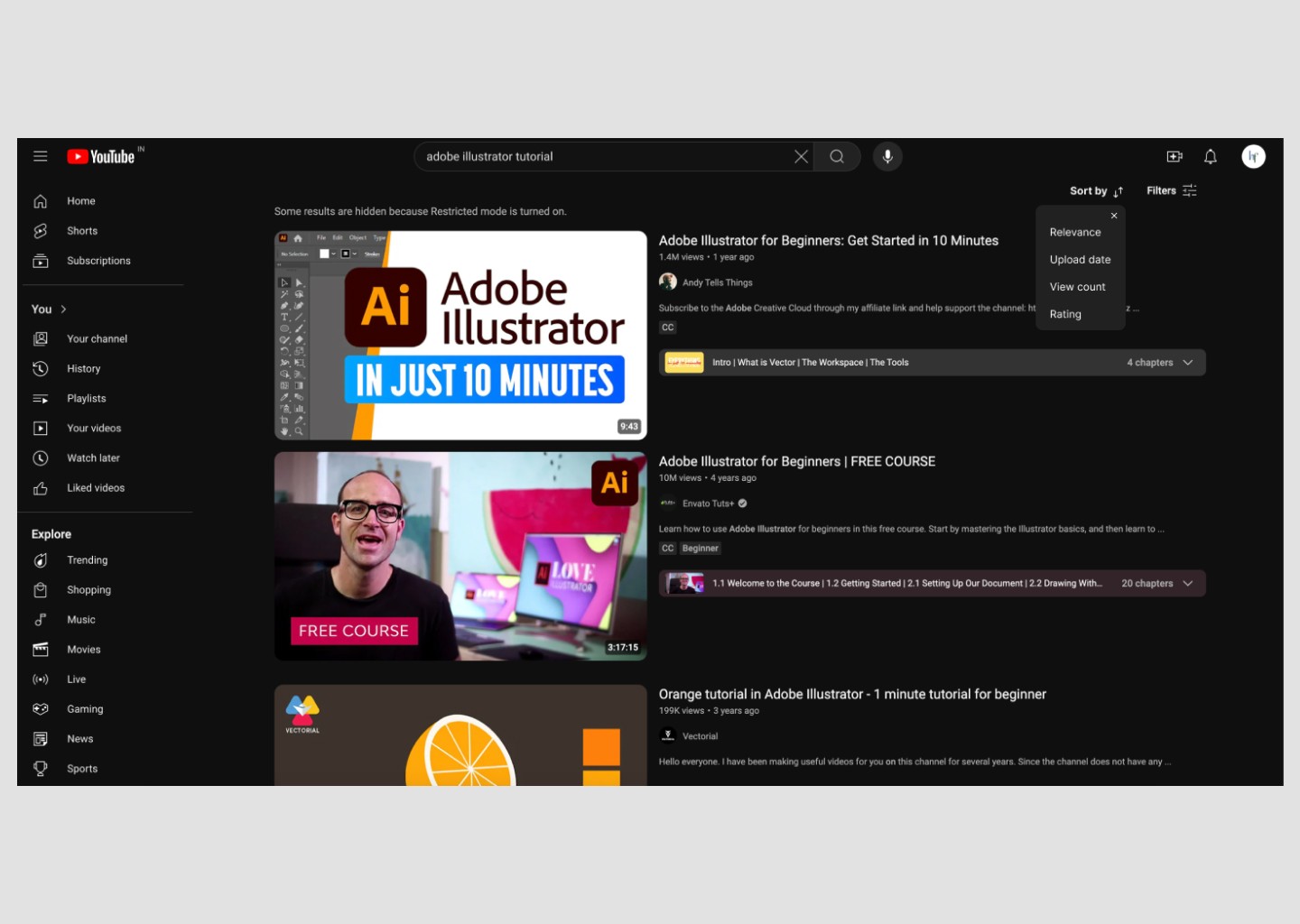Open the Filters panel
This screenshot has width=1300, height=924.
[1172, 190]
